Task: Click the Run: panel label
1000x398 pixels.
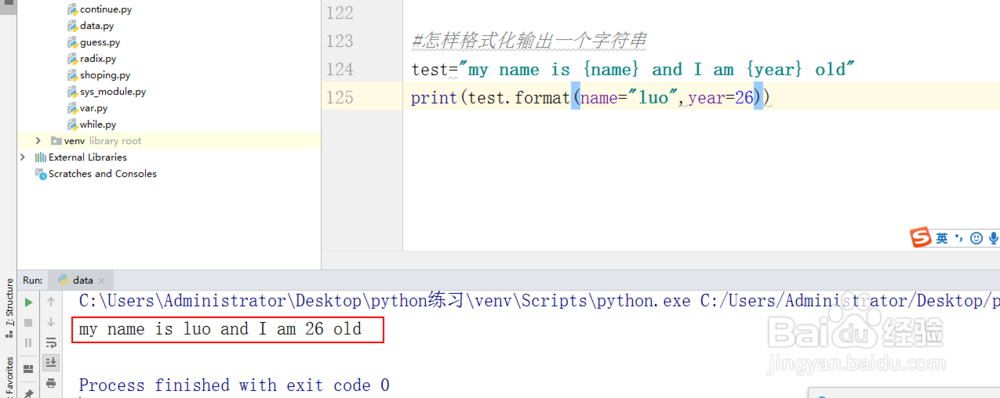Action: (33, 280)
